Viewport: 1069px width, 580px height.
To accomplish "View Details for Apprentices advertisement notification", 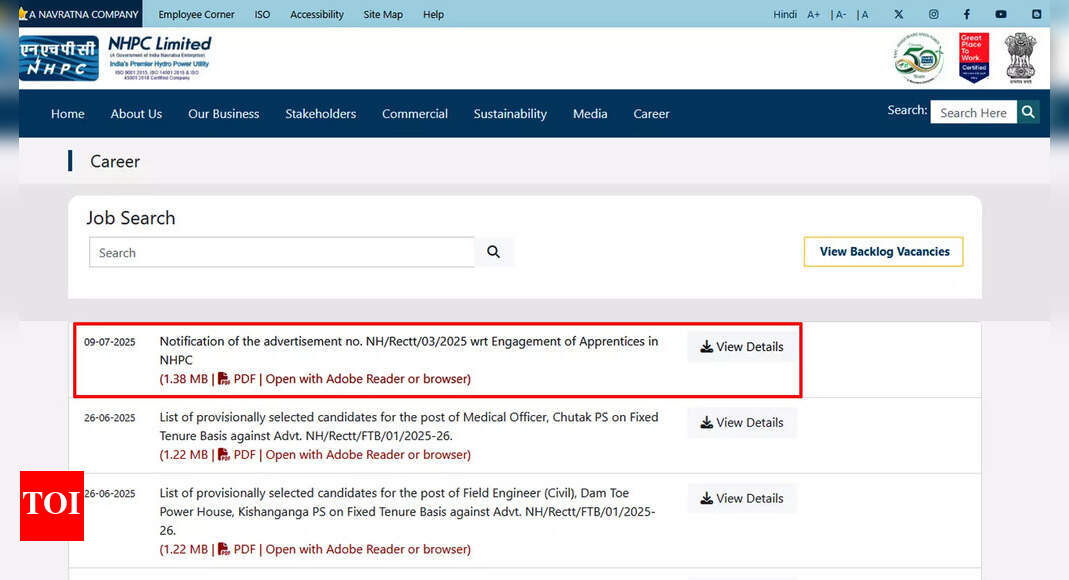I will pyautogui.click(x=742, y=347).
